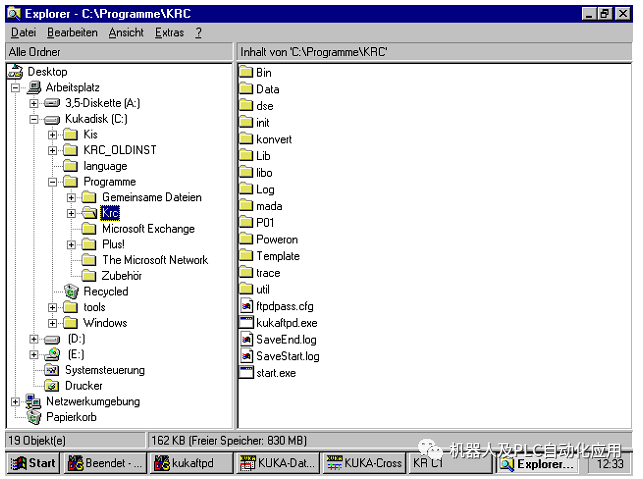Viewport: 643px width, 479px height.
Task: Open the Datei menu
Action: pyautogui.click(x=23, y=32)
